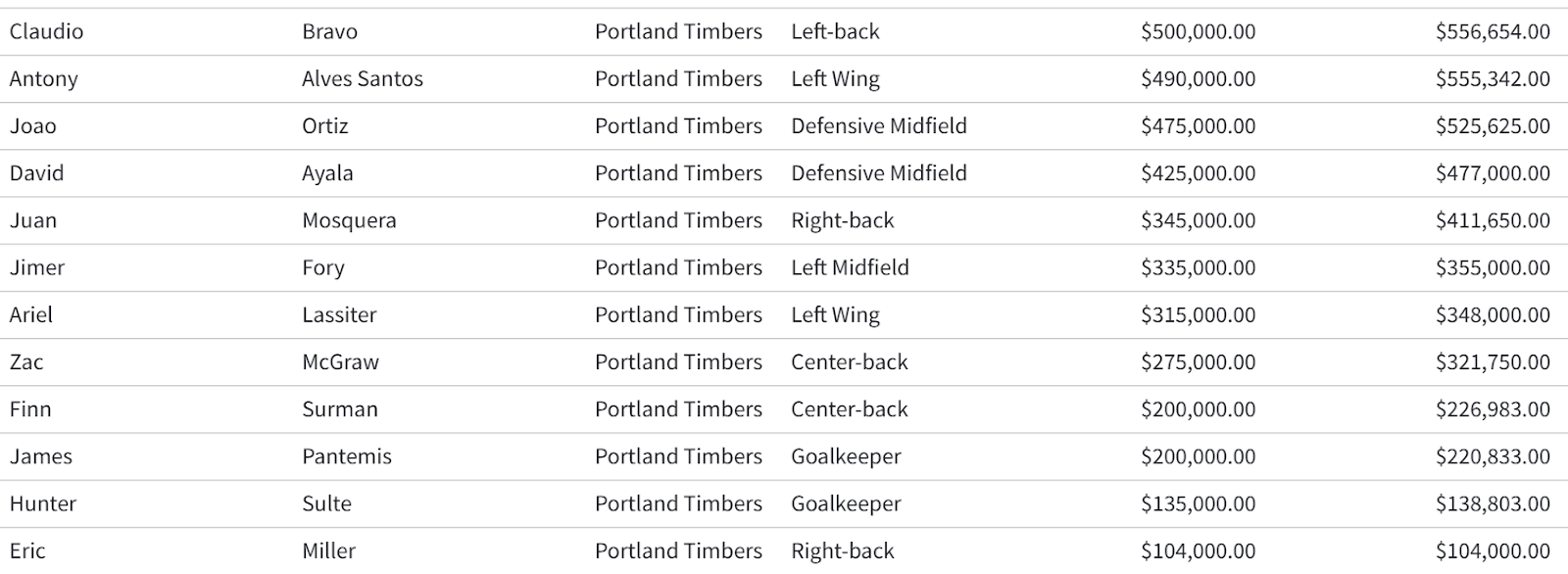The width and height of the screenshot is (1568, 574).
Task: Select the last name Alves Santos
Action: (x=362, y=78)
